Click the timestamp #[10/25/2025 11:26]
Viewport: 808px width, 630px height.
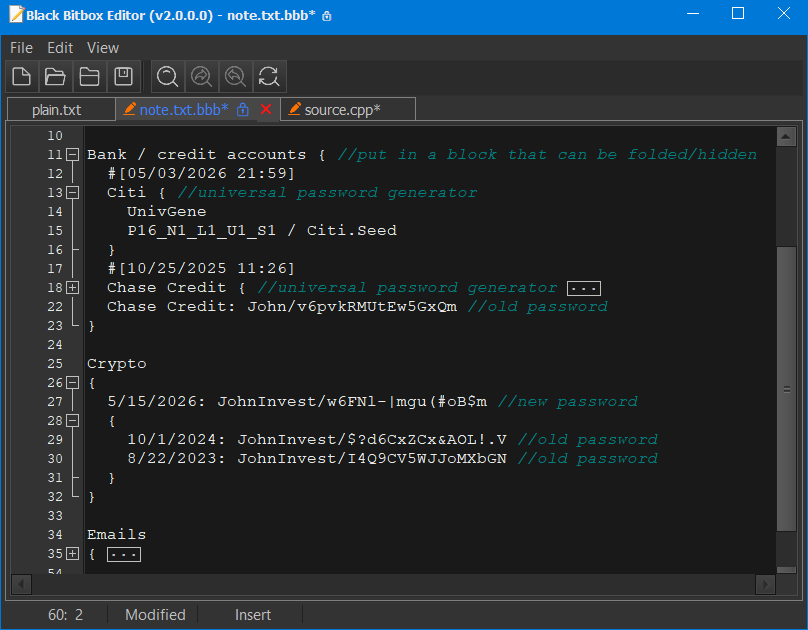(x=201, y=268)
